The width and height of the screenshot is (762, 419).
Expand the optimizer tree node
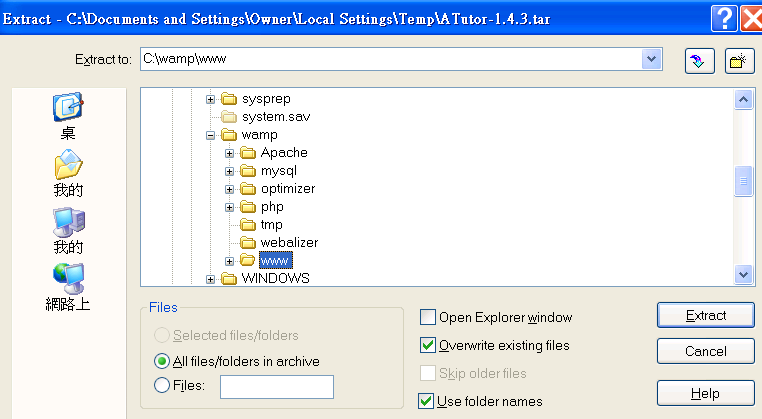229,190
